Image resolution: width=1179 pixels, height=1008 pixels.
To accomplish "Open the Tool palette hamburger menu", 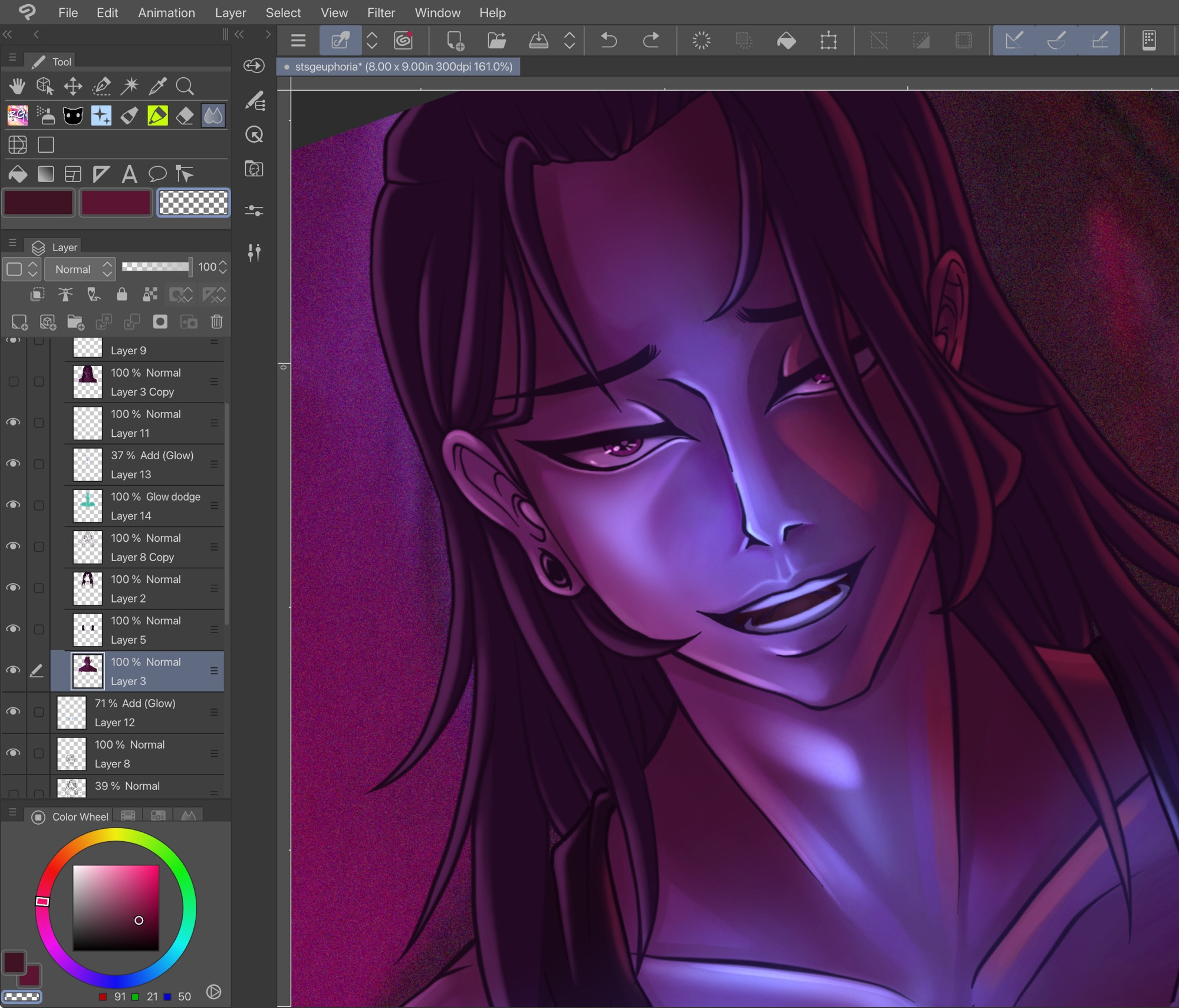I will [x=12, y=58].
